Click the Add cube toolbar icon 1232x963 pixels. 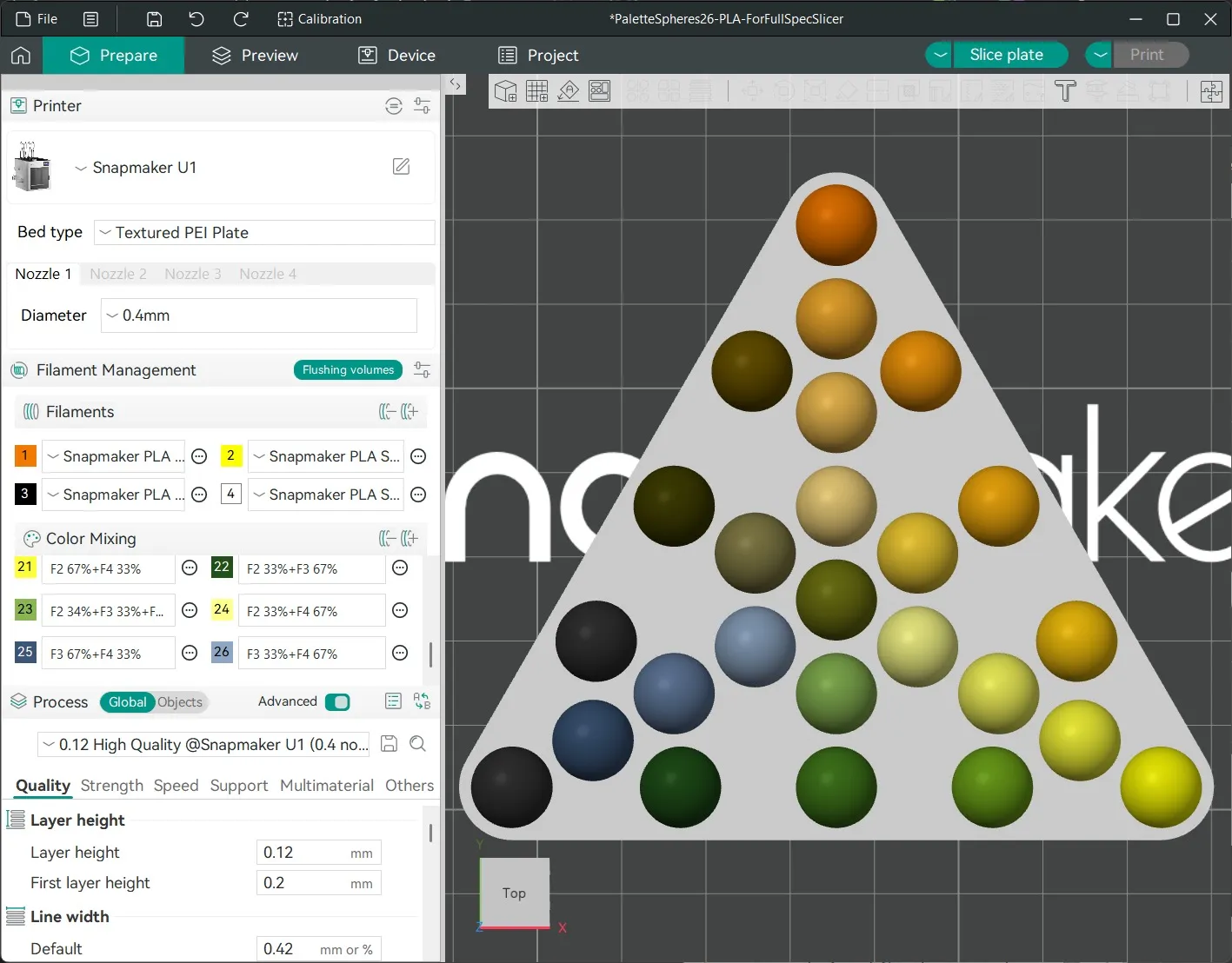click(x=505, y=90)
